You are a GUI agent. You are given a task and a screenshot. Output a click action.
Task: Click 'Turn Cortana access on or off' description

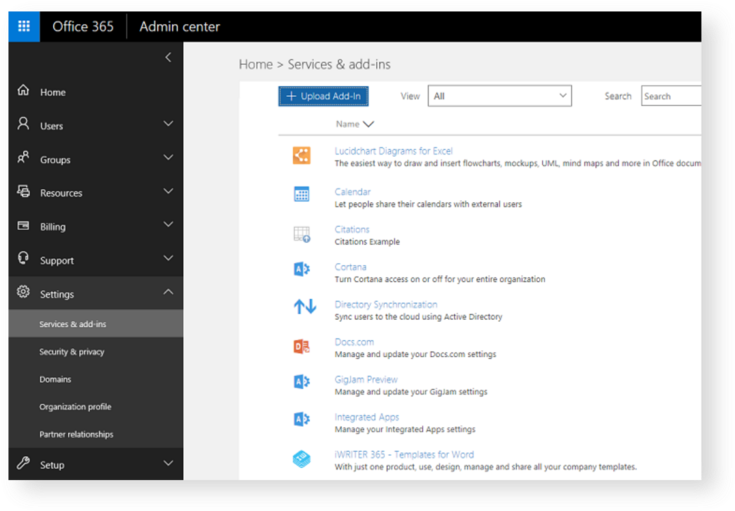[440, 279]
